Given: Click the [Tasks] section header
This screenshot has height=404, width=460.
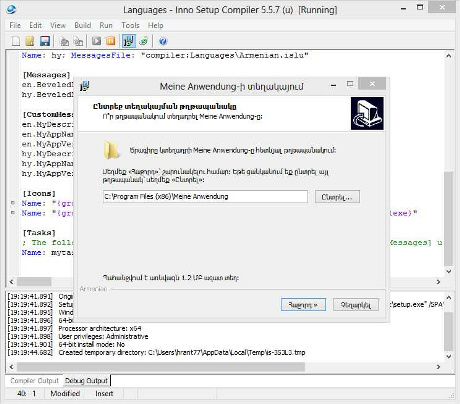Looking at the screenshot, I should (39, 233).
